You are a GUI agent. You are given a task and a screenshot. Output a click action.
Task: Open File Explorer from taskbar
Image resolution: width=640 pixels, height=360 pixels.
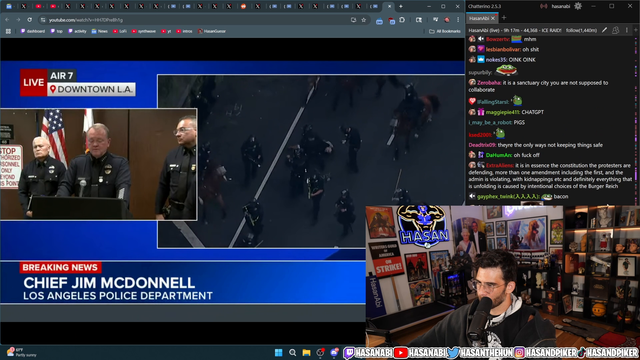(306, 353)
